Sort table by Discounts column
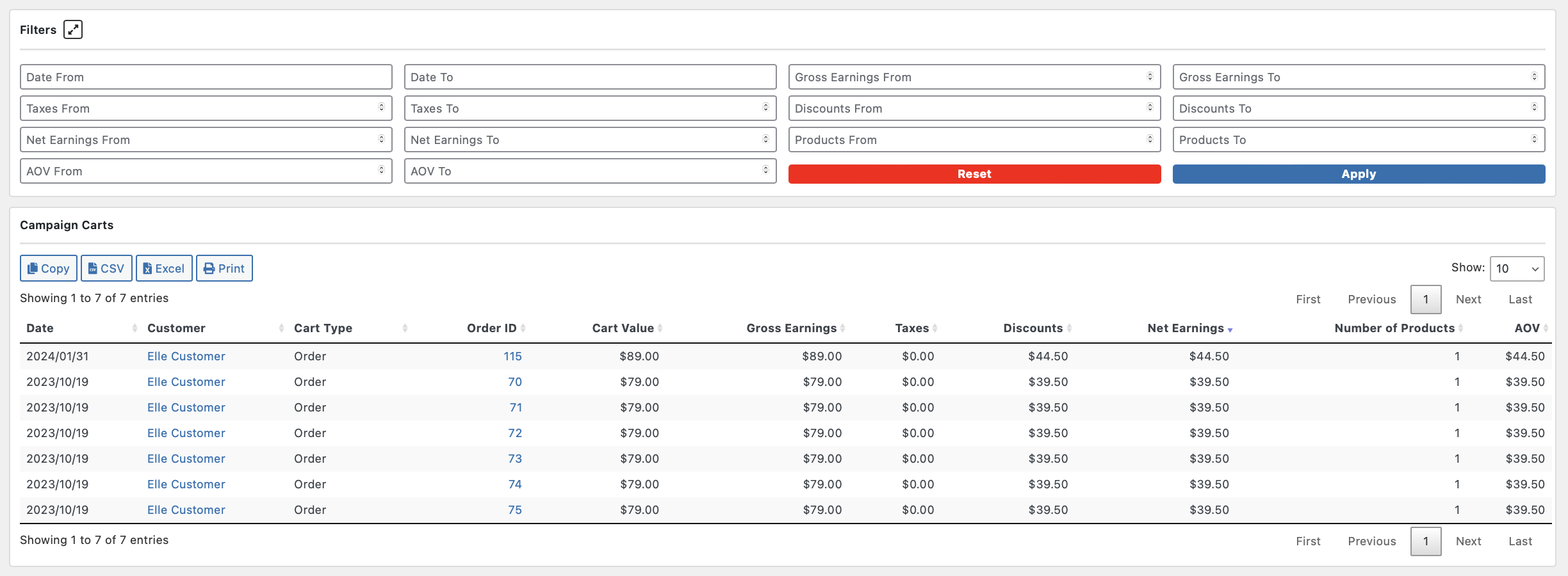This screenshot has height=576, width=1568. (x=1008, y=328)
